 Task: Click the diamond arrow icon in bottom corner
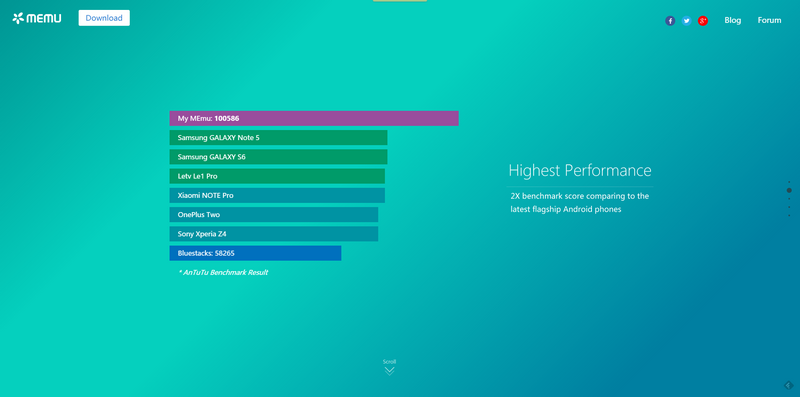[x=788, y=385]
